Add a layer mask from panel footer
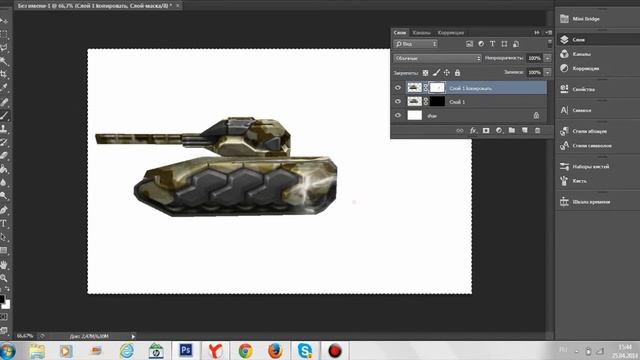Viewport: 640px width, 360px height. coord(486,131)
